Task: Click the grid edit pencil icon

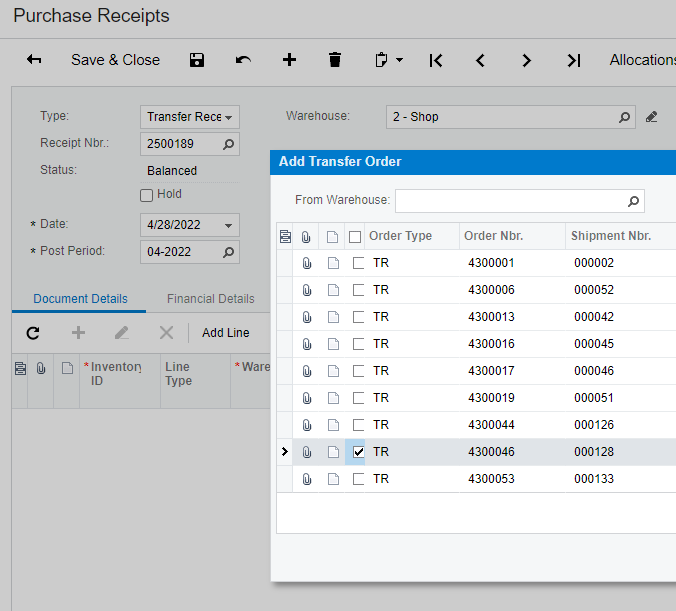Action: 122,333
